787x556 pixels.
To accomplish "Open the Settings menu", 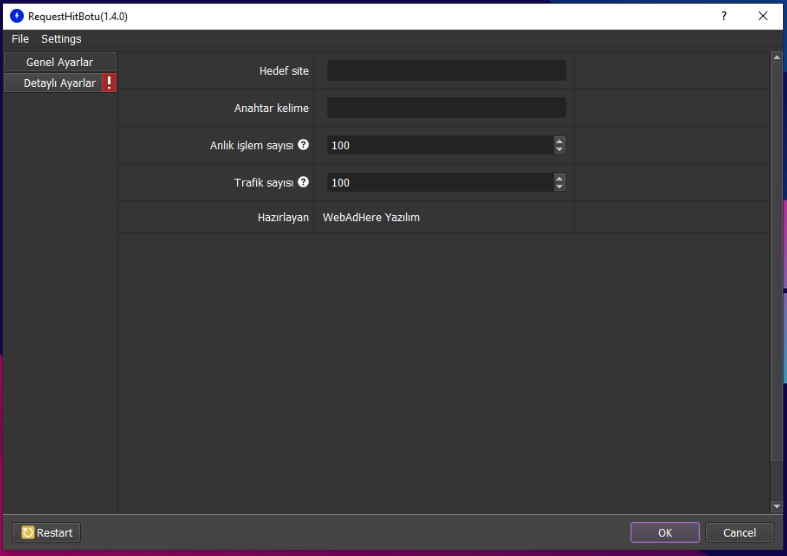I will 61,39.
